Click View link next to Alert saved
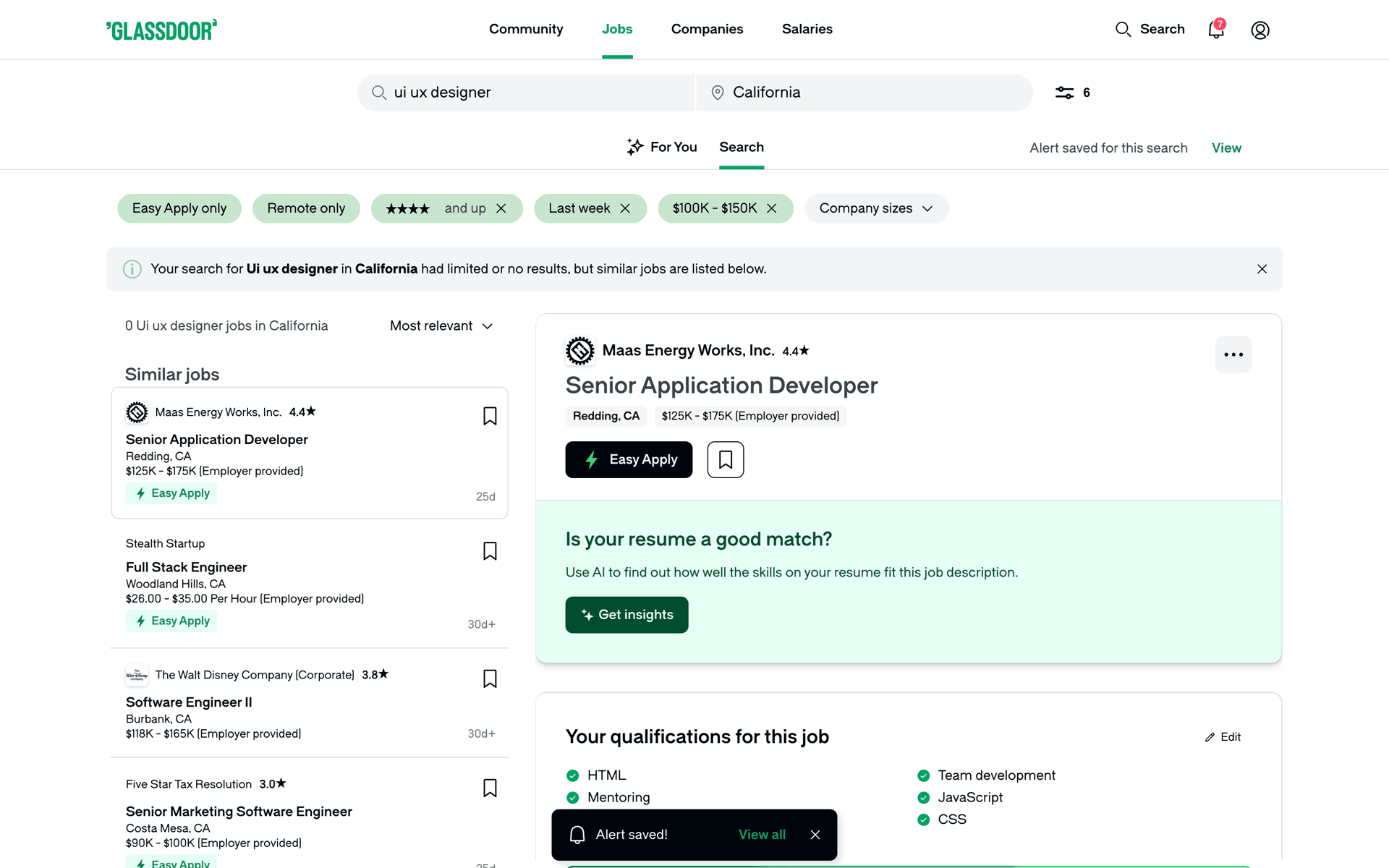This screenshot has height=868, width=1389. pyautogui.click(x=1226, y=148)
